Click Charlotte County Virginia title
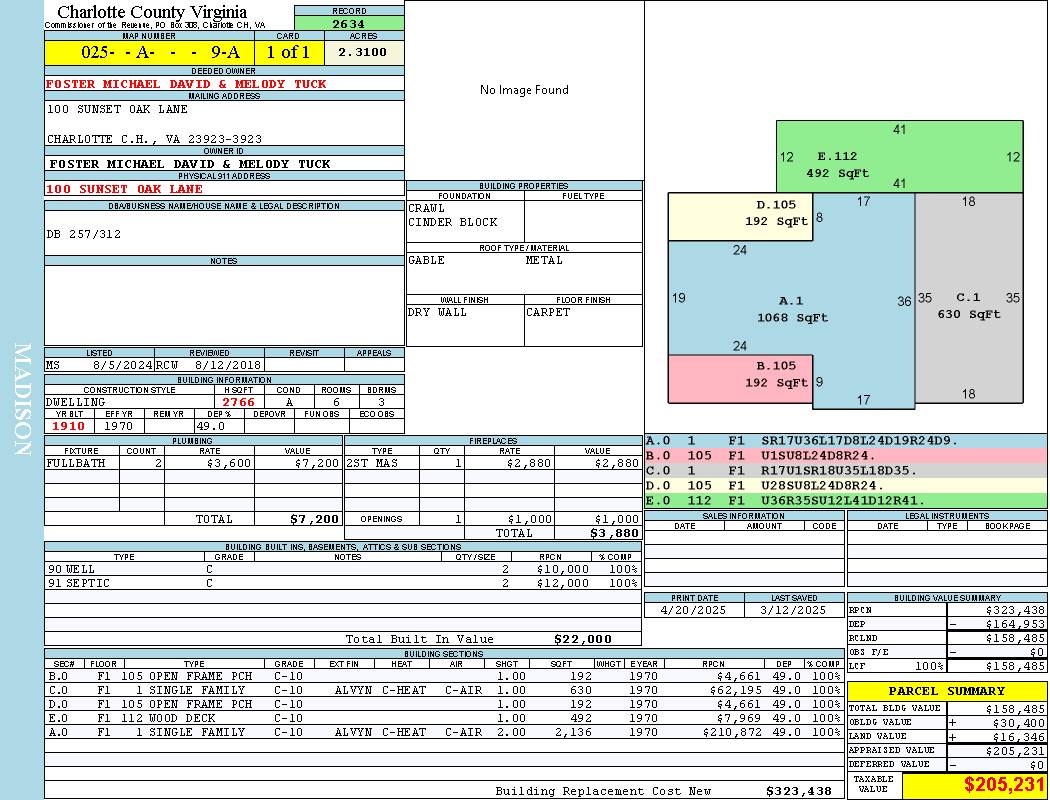Image resolution: width=1050 pixels, height=800 pixels. click(152, 12)
